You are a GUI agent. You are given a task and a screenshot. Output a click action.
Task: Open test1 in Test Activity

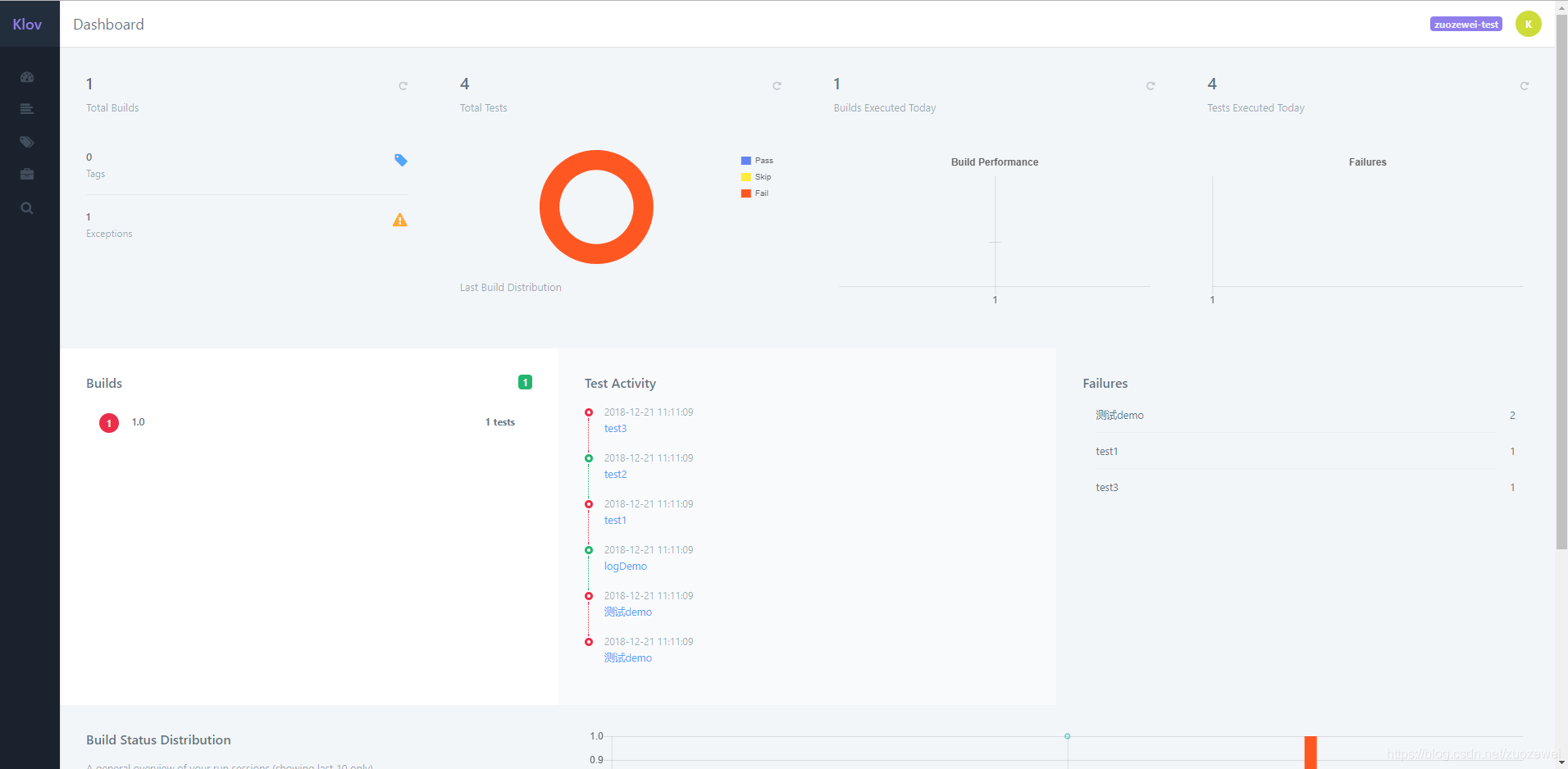(615, 521)
